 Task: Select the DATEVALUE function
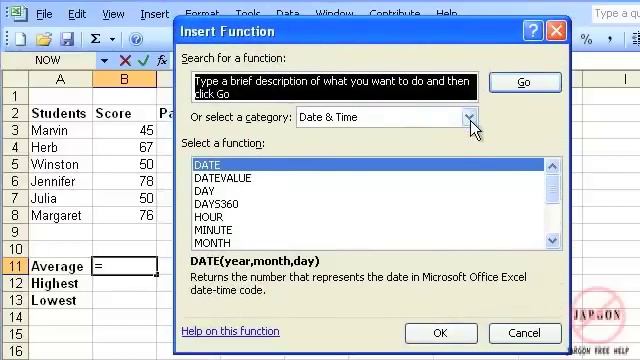pyautogui.click(x=368, y=178)
